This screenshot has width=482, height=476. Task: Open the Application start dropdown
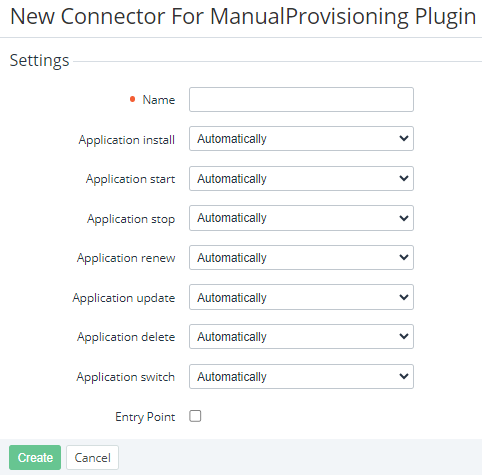301,178
